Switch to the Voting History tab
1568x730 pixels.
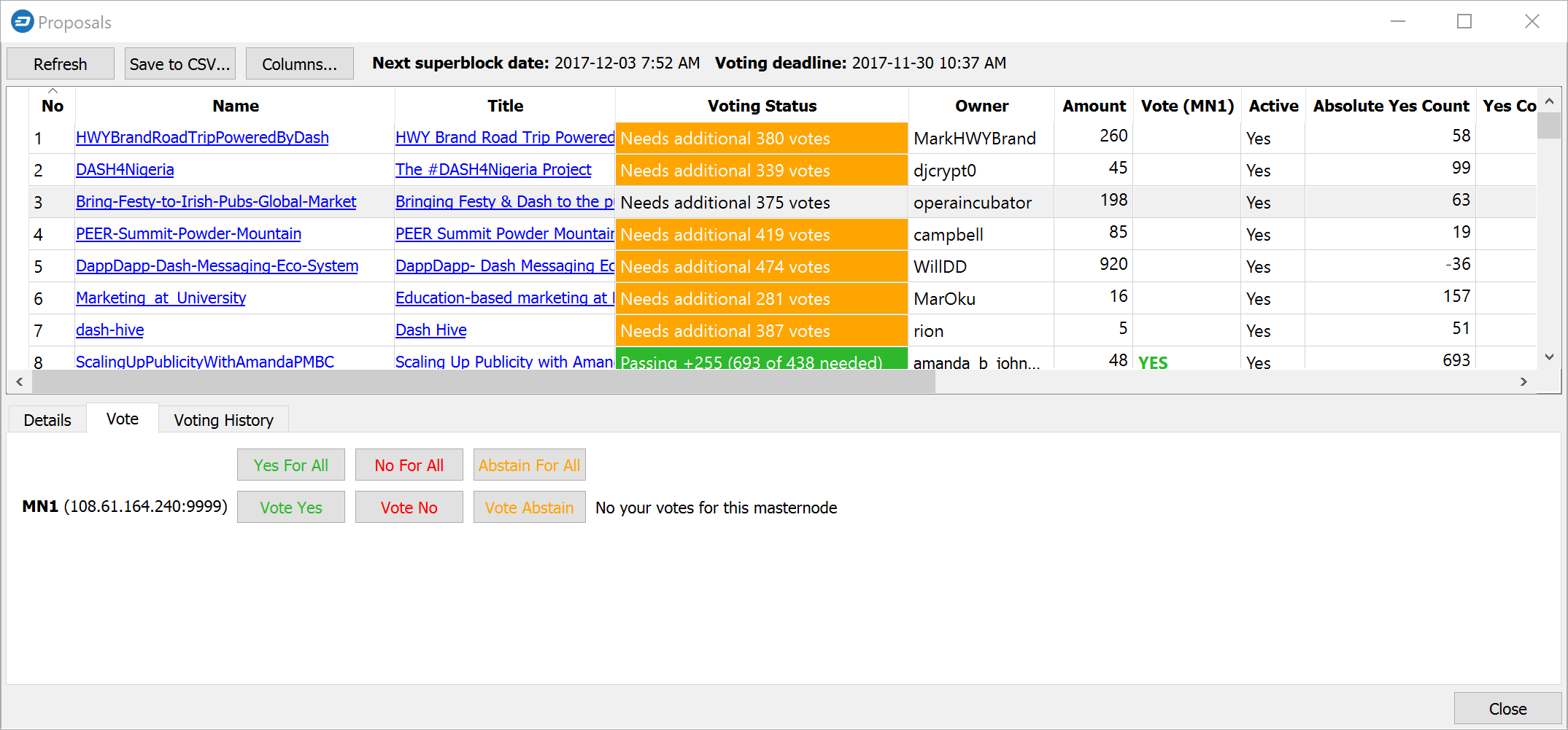pos(223,420)
